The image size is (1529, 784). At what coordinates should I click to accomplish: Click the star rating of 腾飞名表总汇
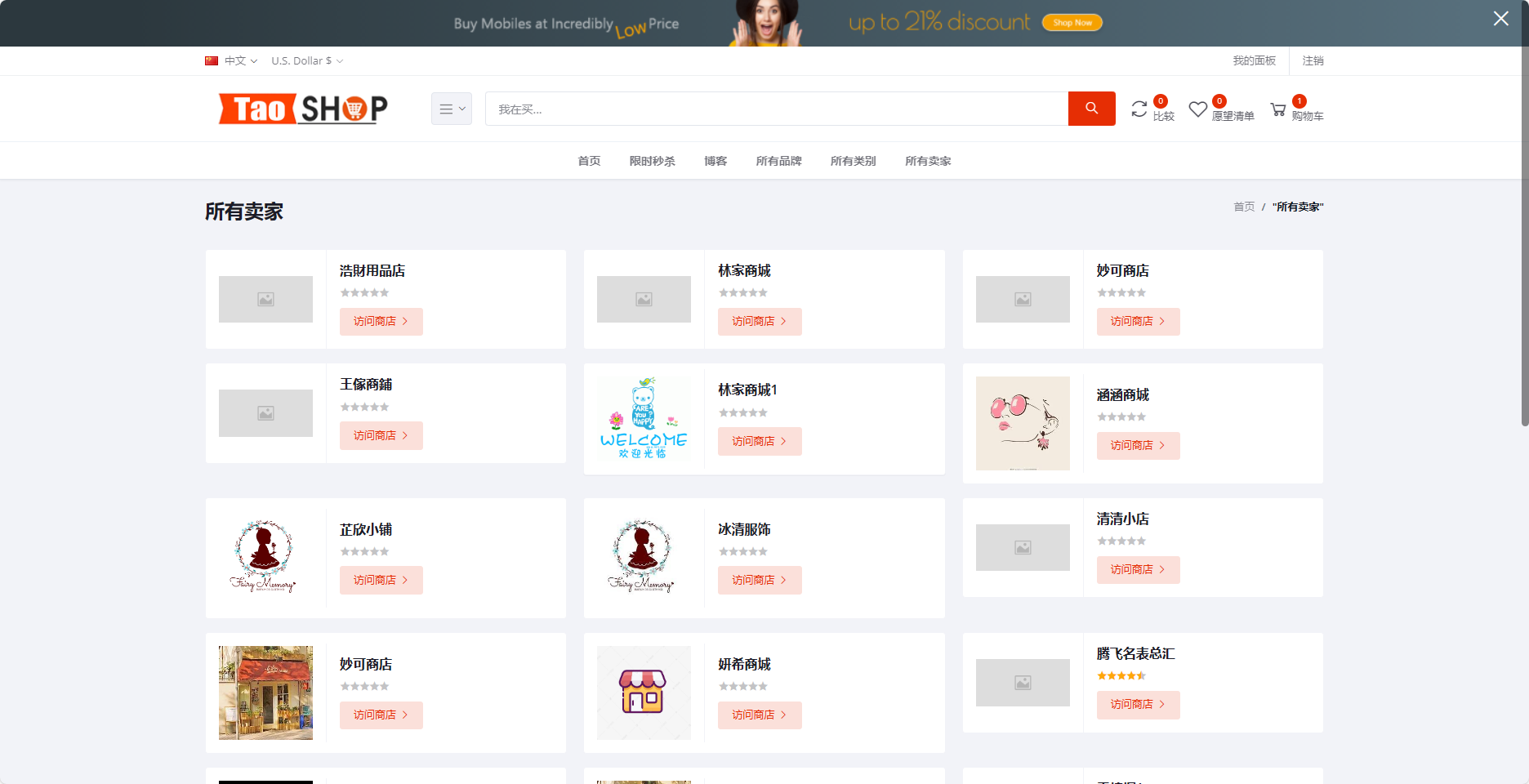1121,675
